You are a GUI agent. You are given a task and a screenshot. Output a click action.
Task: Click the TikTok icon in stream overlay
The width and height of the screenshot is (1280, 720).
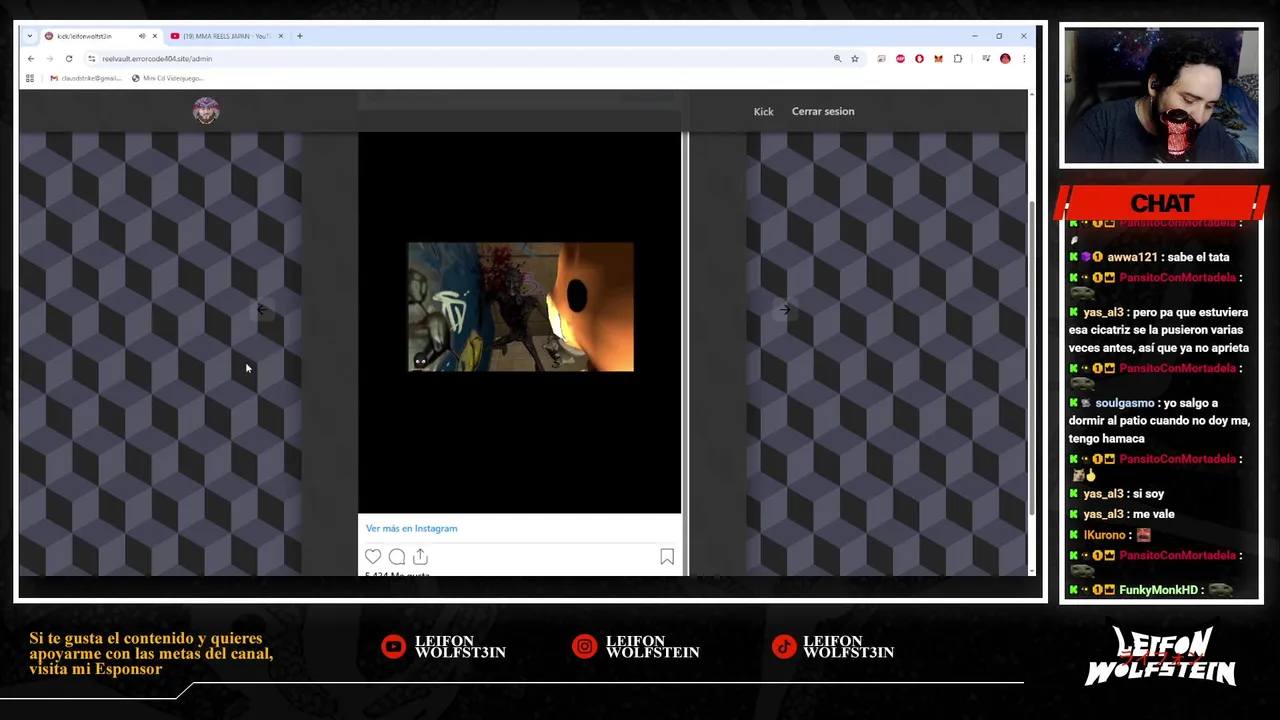784,647
